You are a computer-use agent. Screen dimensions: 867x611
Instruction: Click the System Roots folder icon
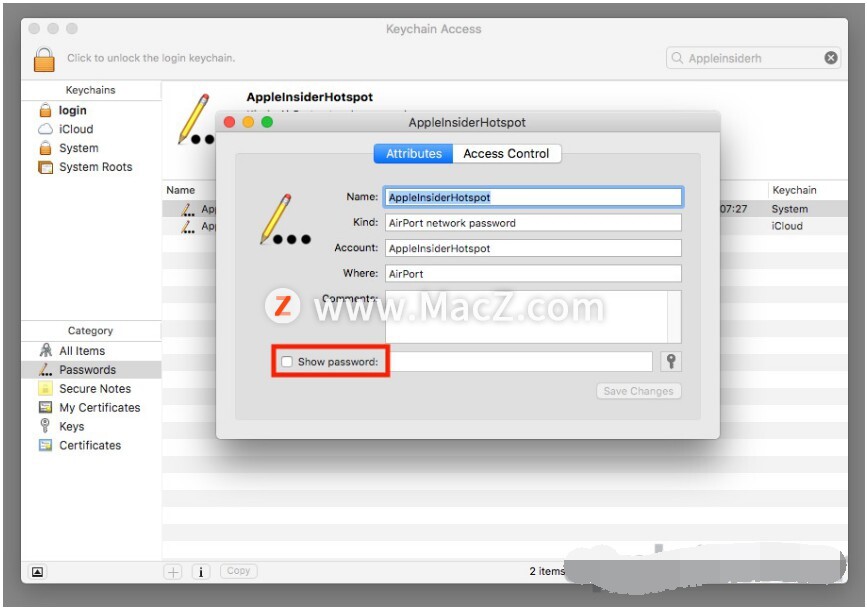click(45, 166)
